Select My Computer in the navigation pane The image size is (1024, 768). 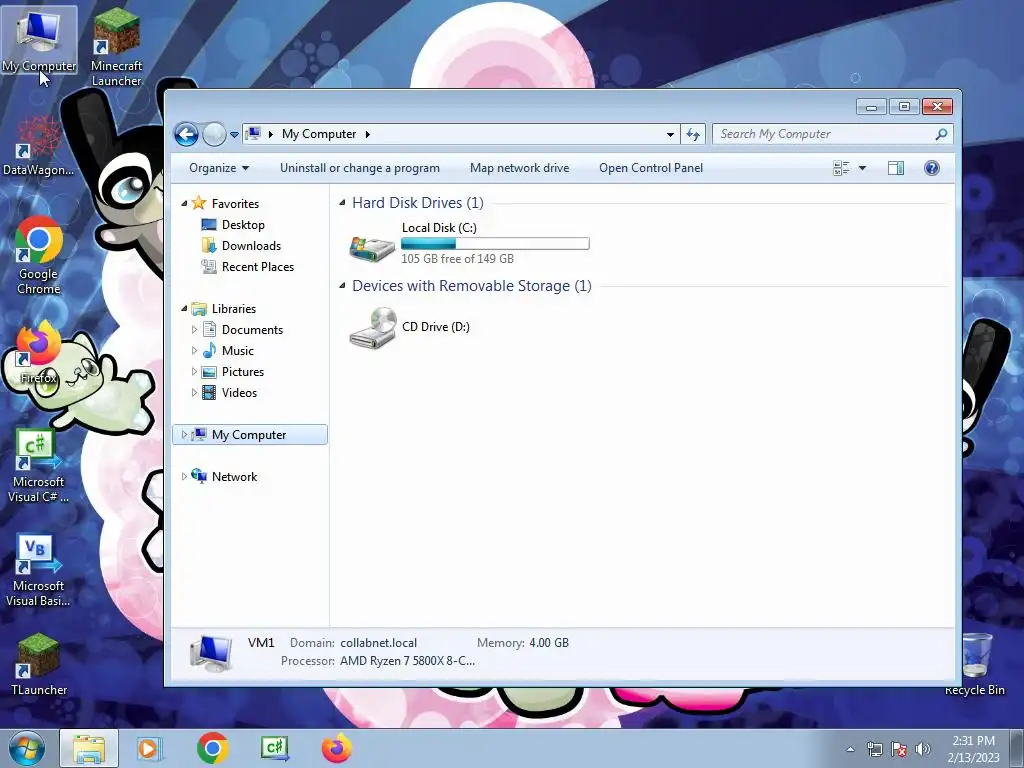pyautogui.click(x=249, y=435)
